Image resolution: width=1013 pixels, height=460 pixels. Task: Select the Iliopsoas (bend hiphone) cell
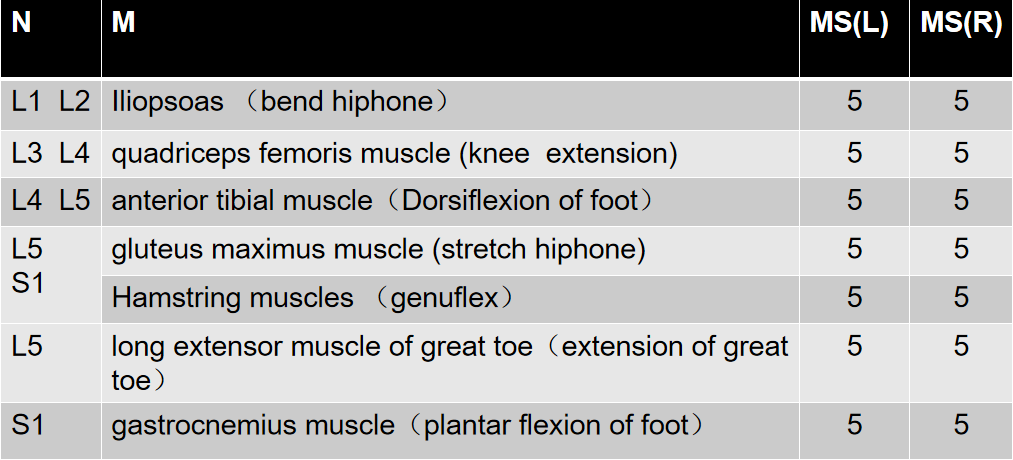click(x=450, y=104)
